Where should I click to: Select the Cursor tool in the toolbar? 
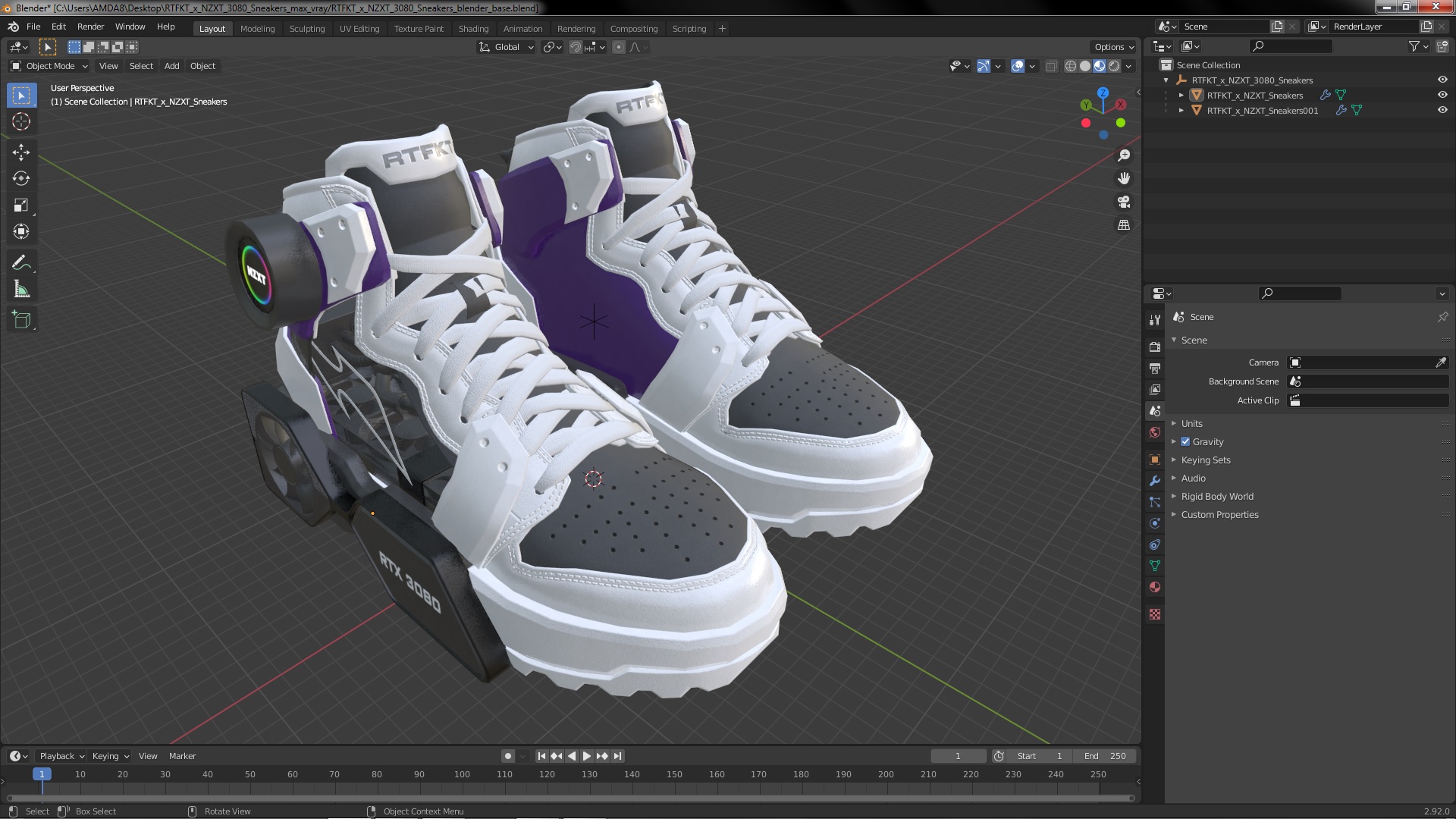pos(21,121)
